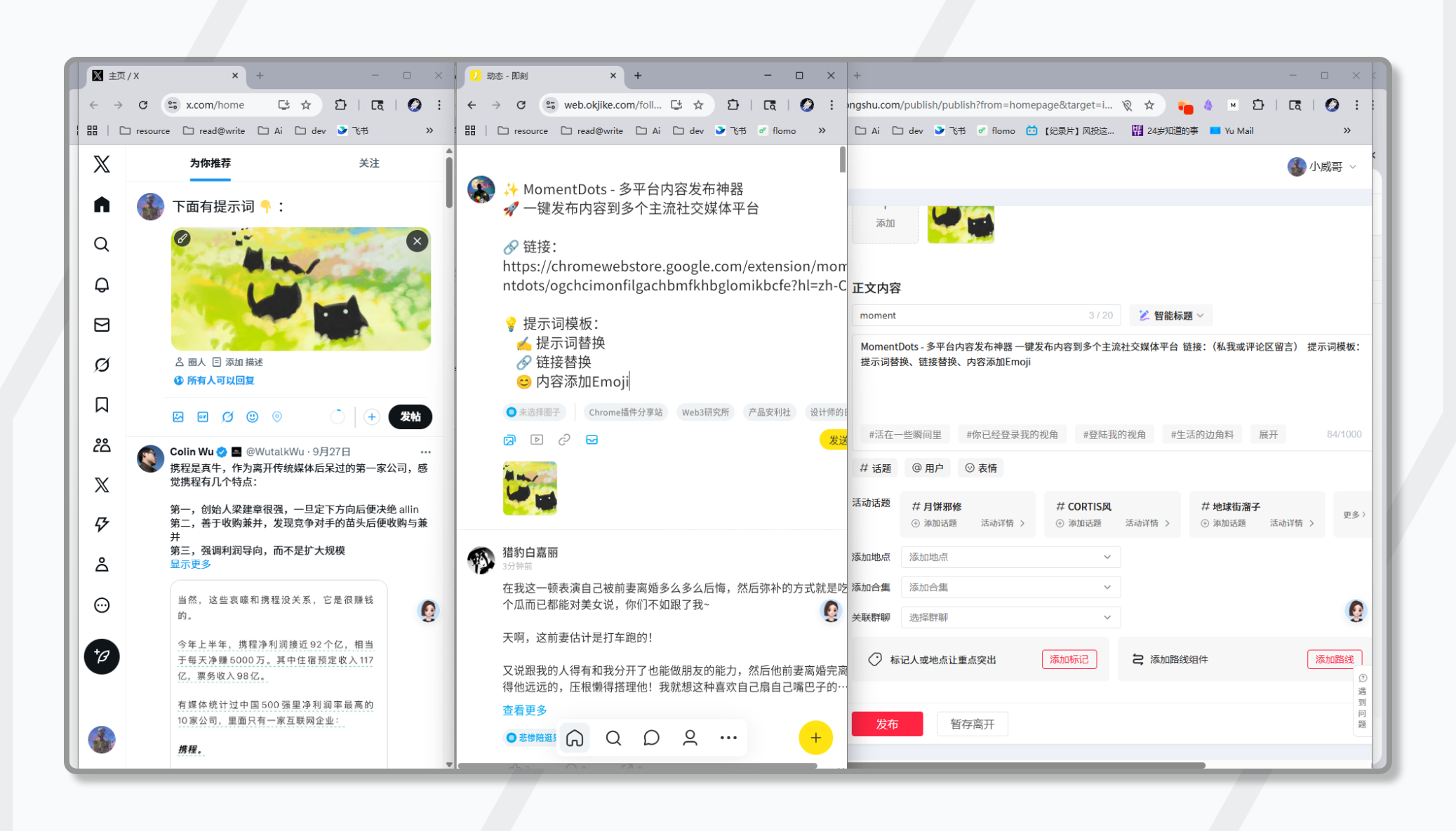Open the 添加合集 dropdown
The width and height of the screenshot is (1456, 831).
[x=1010, y=587]
